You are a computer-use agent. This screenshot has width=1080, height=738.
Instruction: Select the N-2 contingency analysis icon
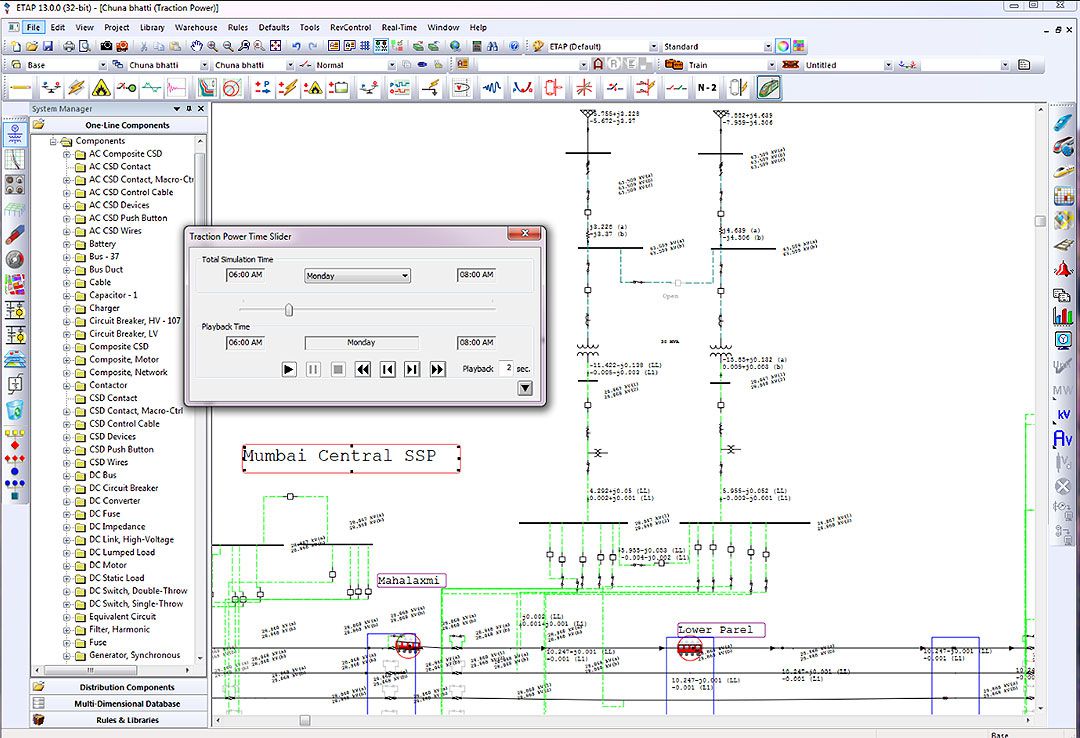[x=707, y=88]
